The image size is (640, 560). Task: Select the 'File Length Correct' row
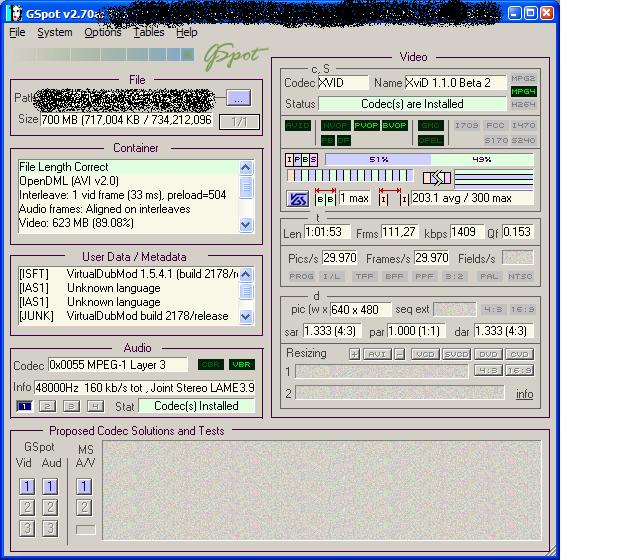[128, 167]
